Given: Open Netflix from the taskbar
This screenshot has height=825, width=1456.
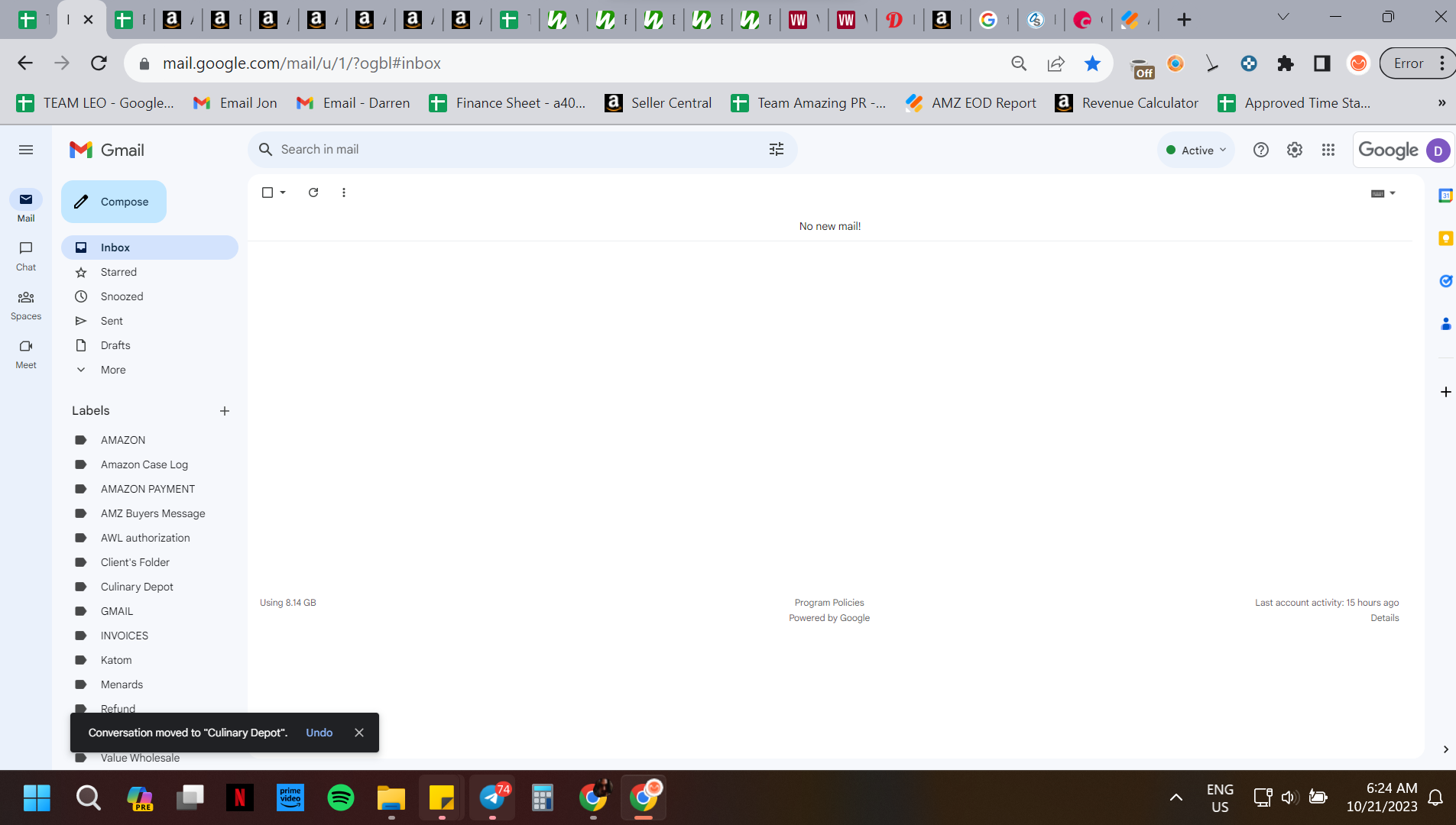Looking at the screenshot, I should [240, 797].
